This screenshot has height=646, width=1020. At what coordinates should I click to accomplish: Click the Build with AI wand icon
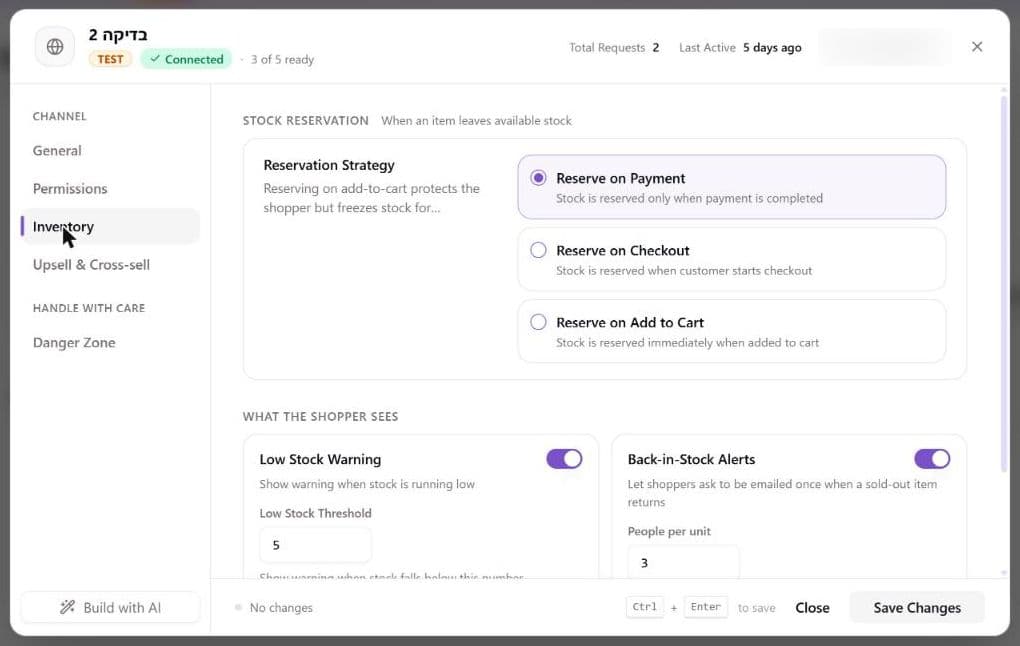67,607
